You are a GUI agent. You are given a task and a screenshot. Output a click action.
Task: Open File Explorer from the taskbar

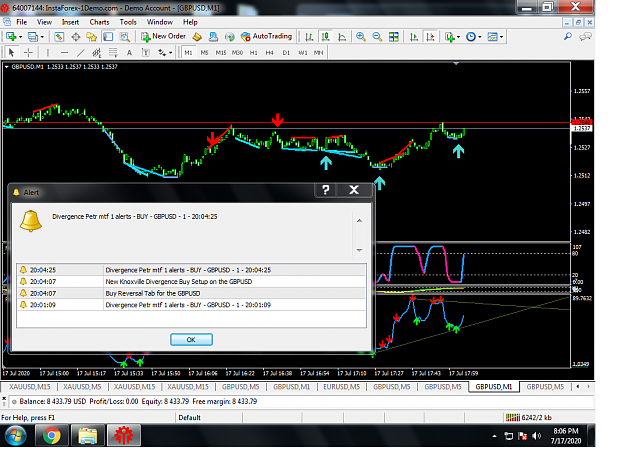88,435
